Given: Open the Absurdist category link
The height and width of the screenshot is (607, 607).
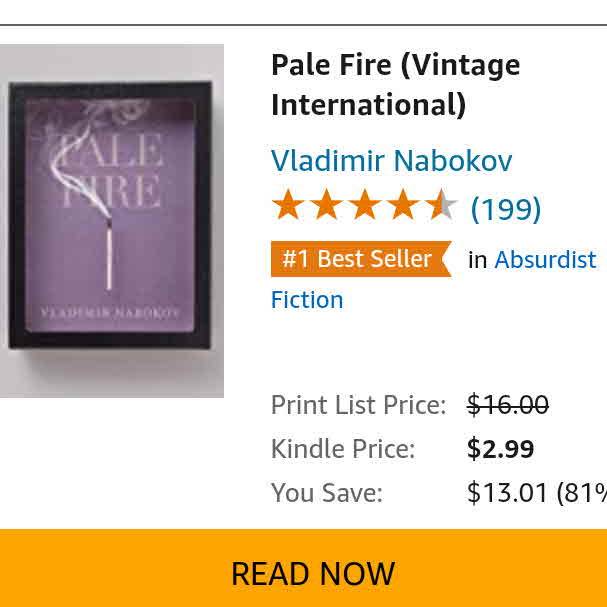Looking at the screenshot, I should [x=545, y=259].
